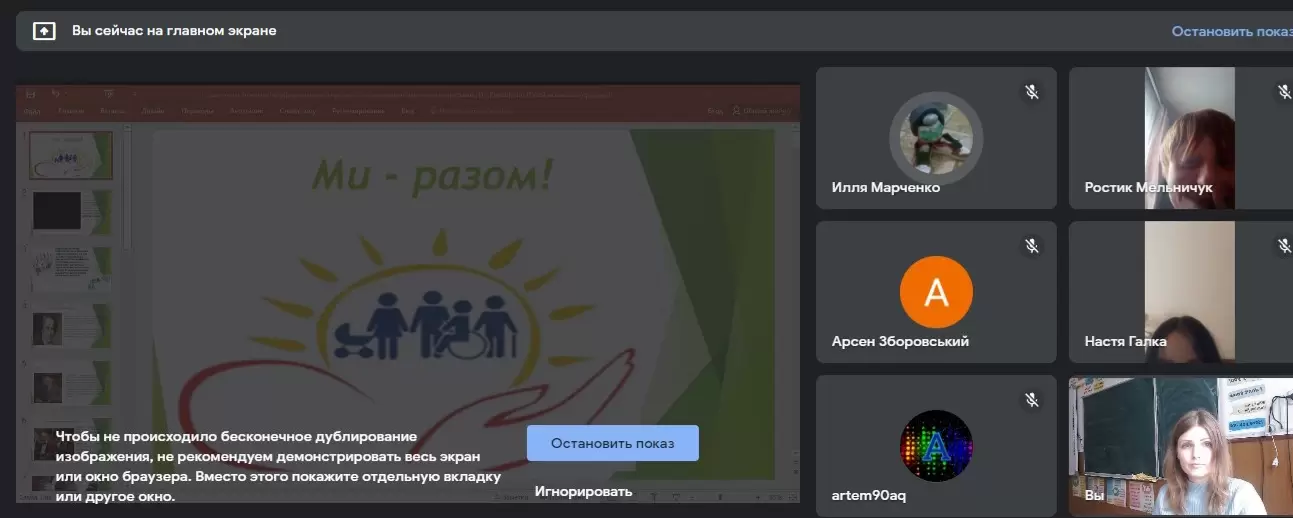This screenshot has width=1293, height=518.
Task: Open the 'Вид' ribbon tab
Action: pyautogui.click(x=407, y=111)
